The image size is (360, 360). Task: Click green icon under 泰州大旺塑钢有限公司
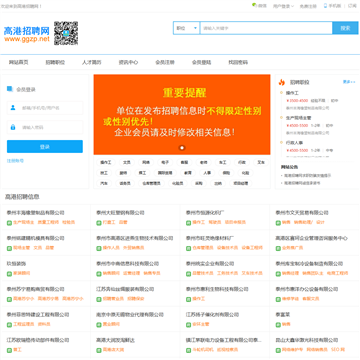click(x=99, y=223)
